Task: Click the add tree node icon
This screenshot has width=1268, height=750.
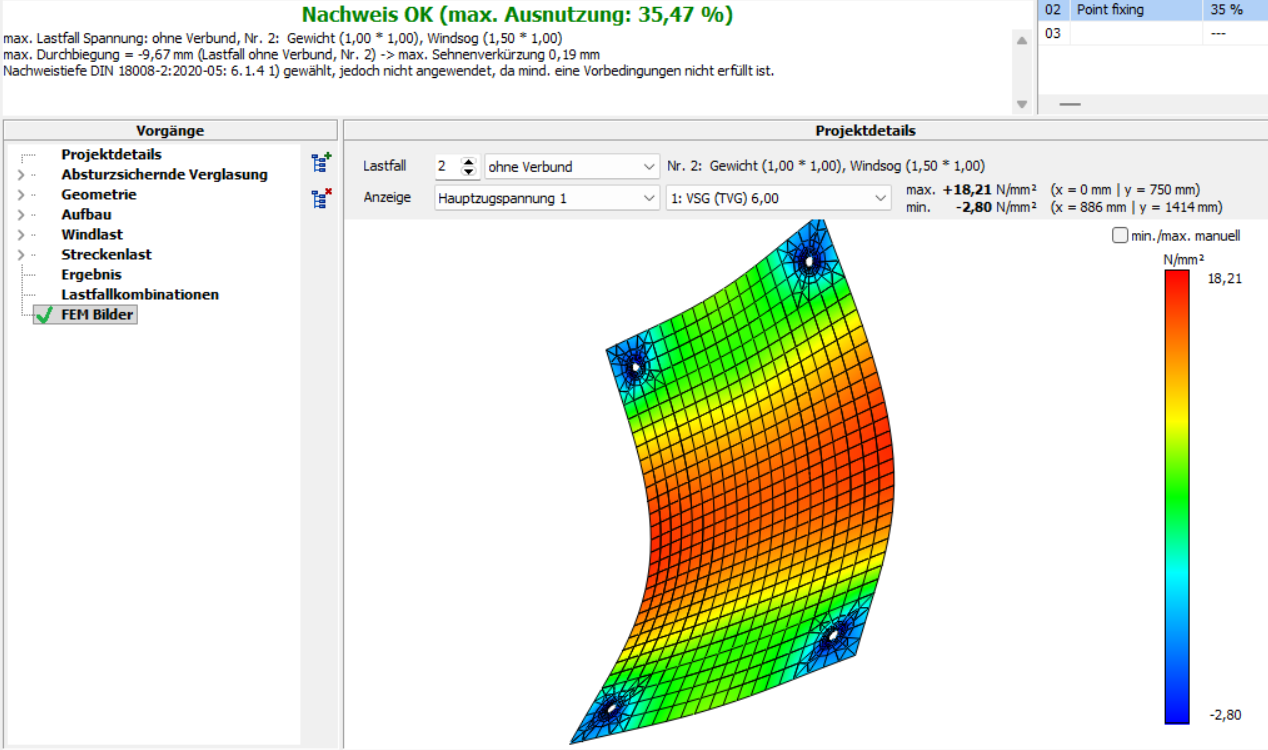Action: point(320,162)
